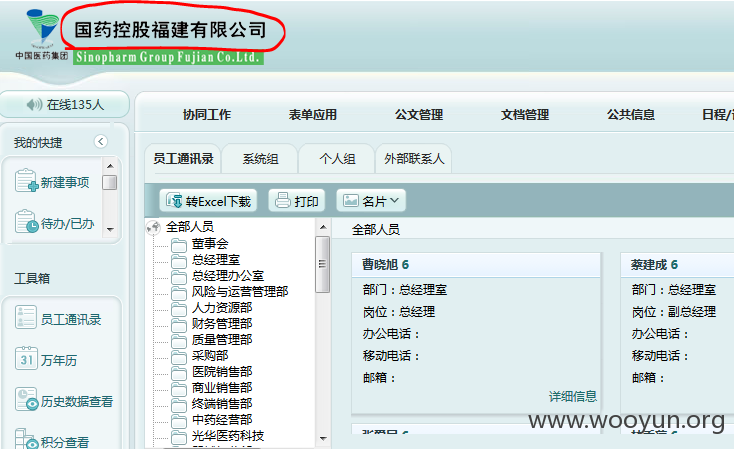The width and height of the screenshot is (734, 449).
Task: Open the 表单应用 menu
Action: [313, 115]
